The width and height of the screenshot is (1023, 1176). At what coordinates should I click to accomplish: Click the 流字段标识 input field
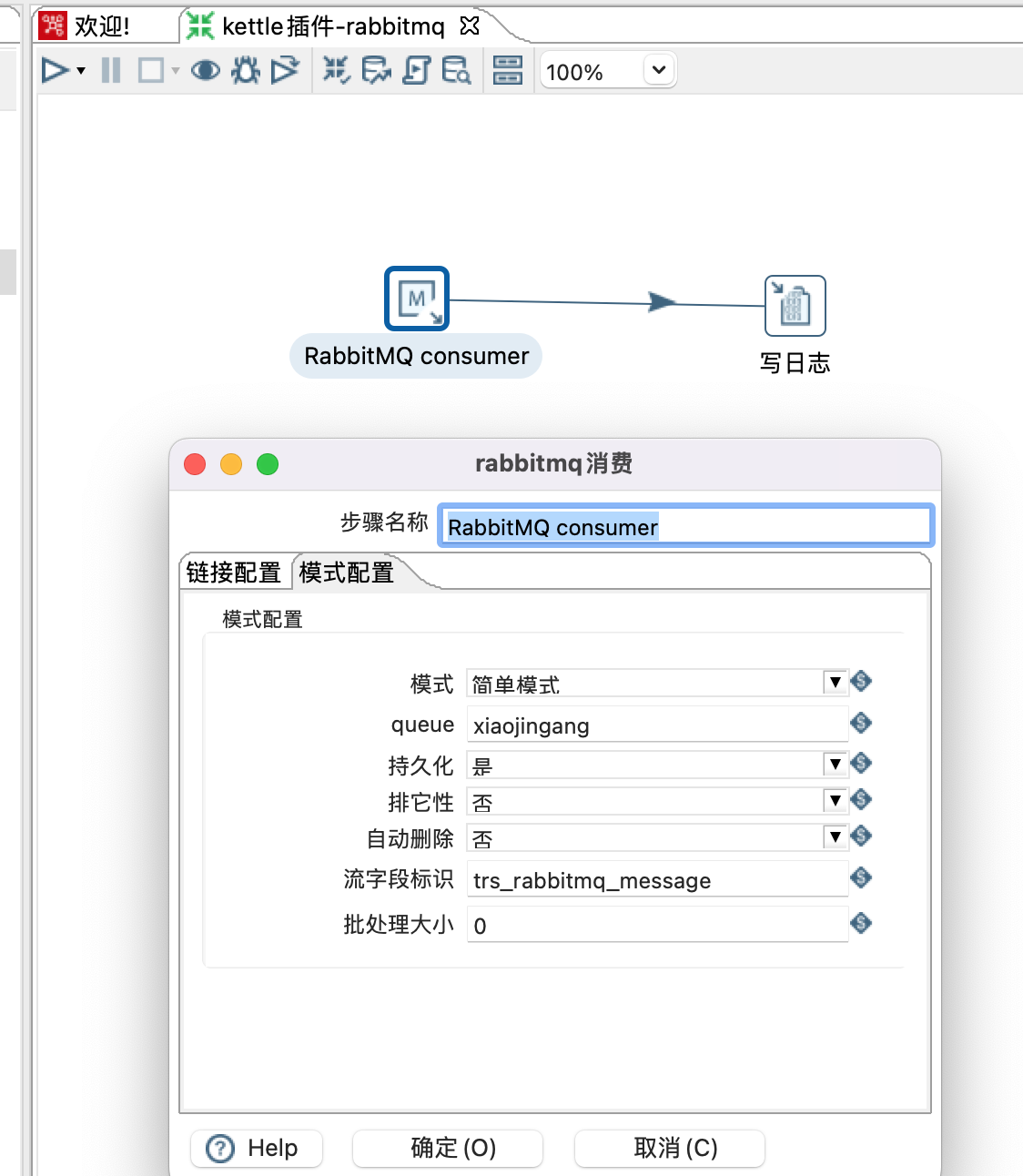pyautogui.click(x=657, y=879)
